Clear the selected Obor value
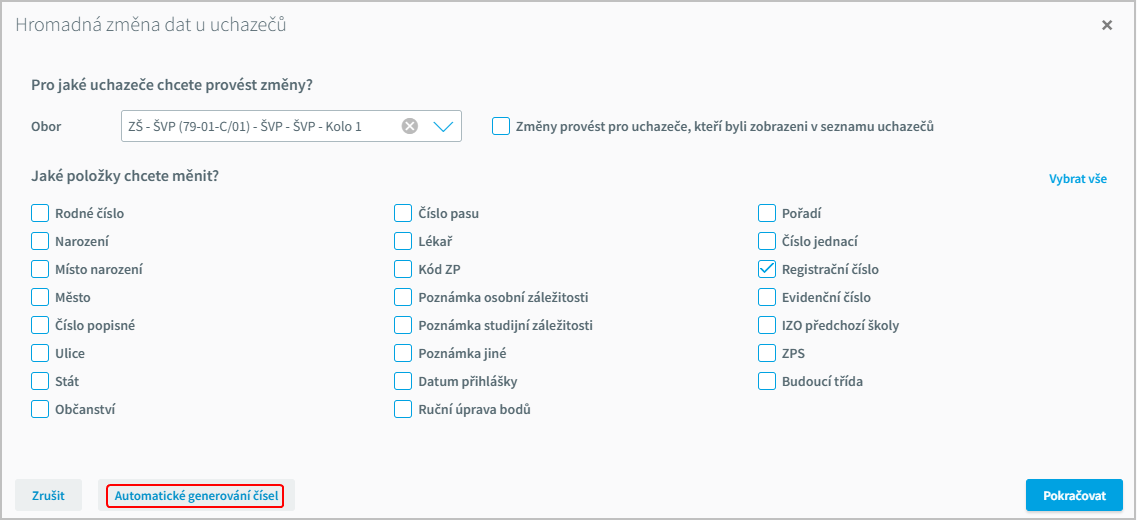Viewport: 1137px width, 520px height. point(410,126)
